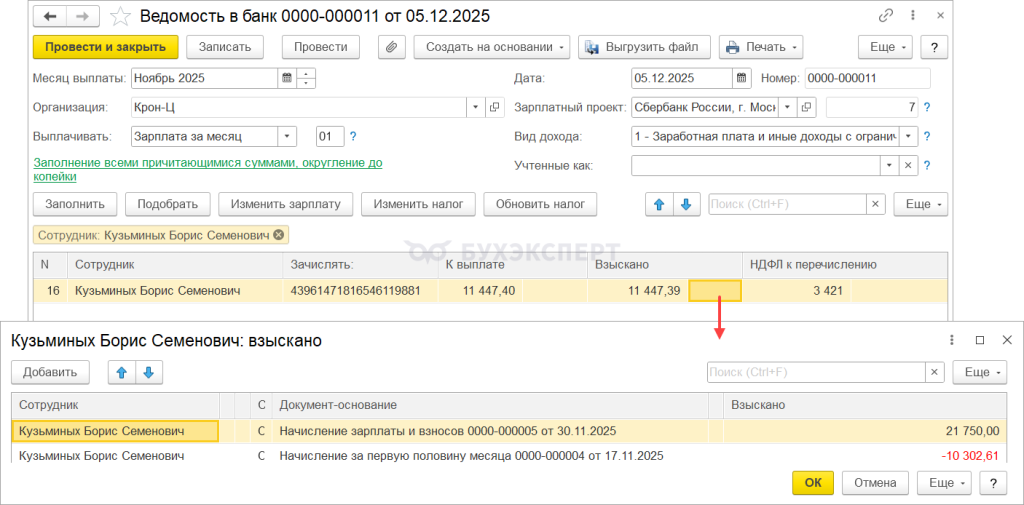Image resolution: width=1024 pixels, height=505 pixels.
Task: Open the Организация Крон-Ц record with the open icon
Action: 494,107
